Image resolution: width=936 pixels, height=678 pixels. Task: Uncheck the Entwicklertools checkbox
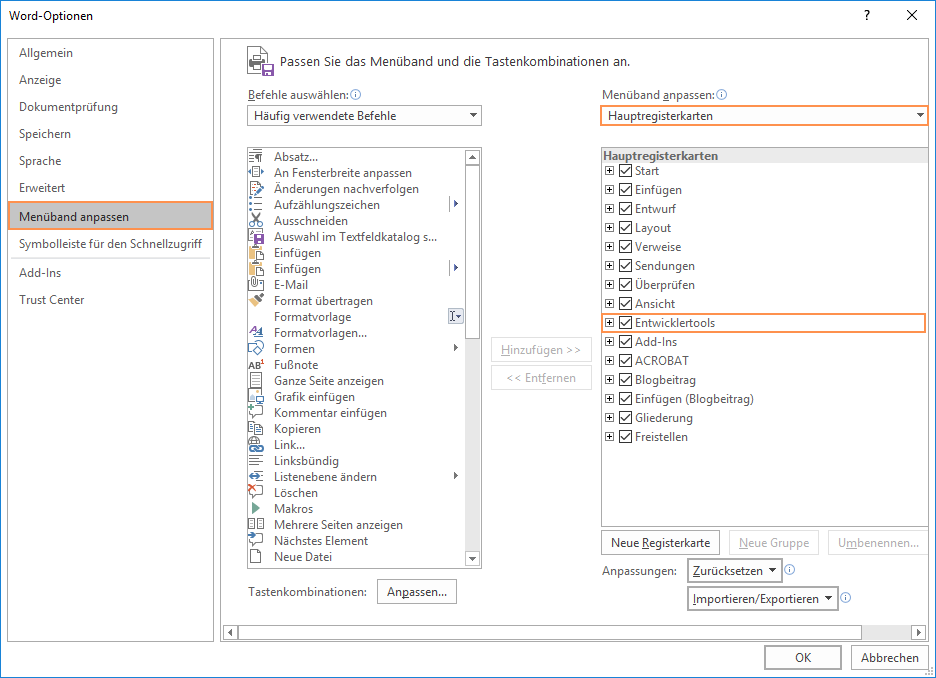[x=626, y=323]
